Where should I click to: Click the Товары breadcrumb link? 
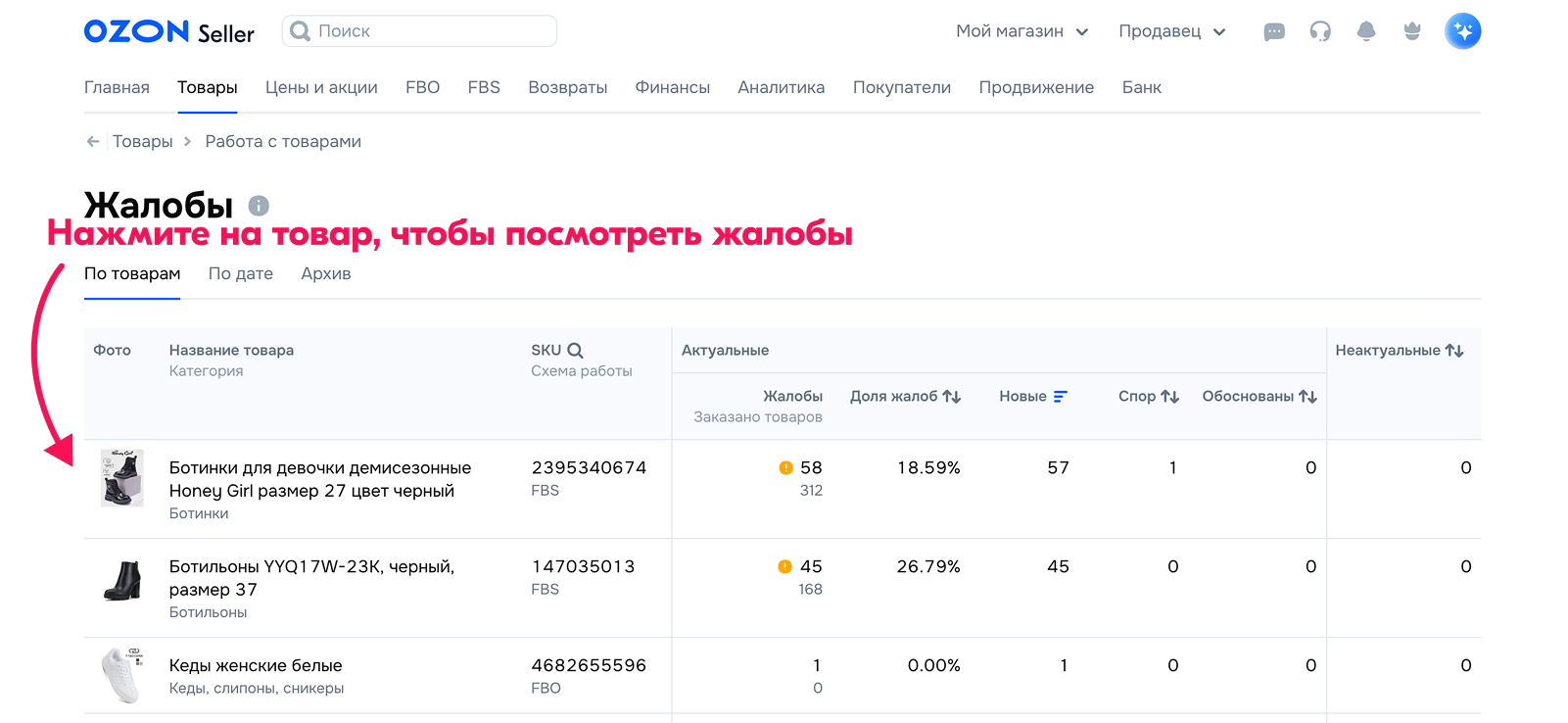[x=143, y=142]
